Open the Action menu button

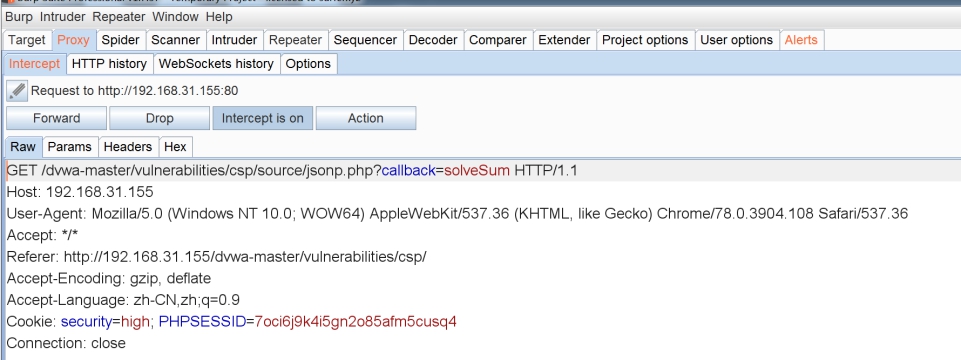(365, 118)
